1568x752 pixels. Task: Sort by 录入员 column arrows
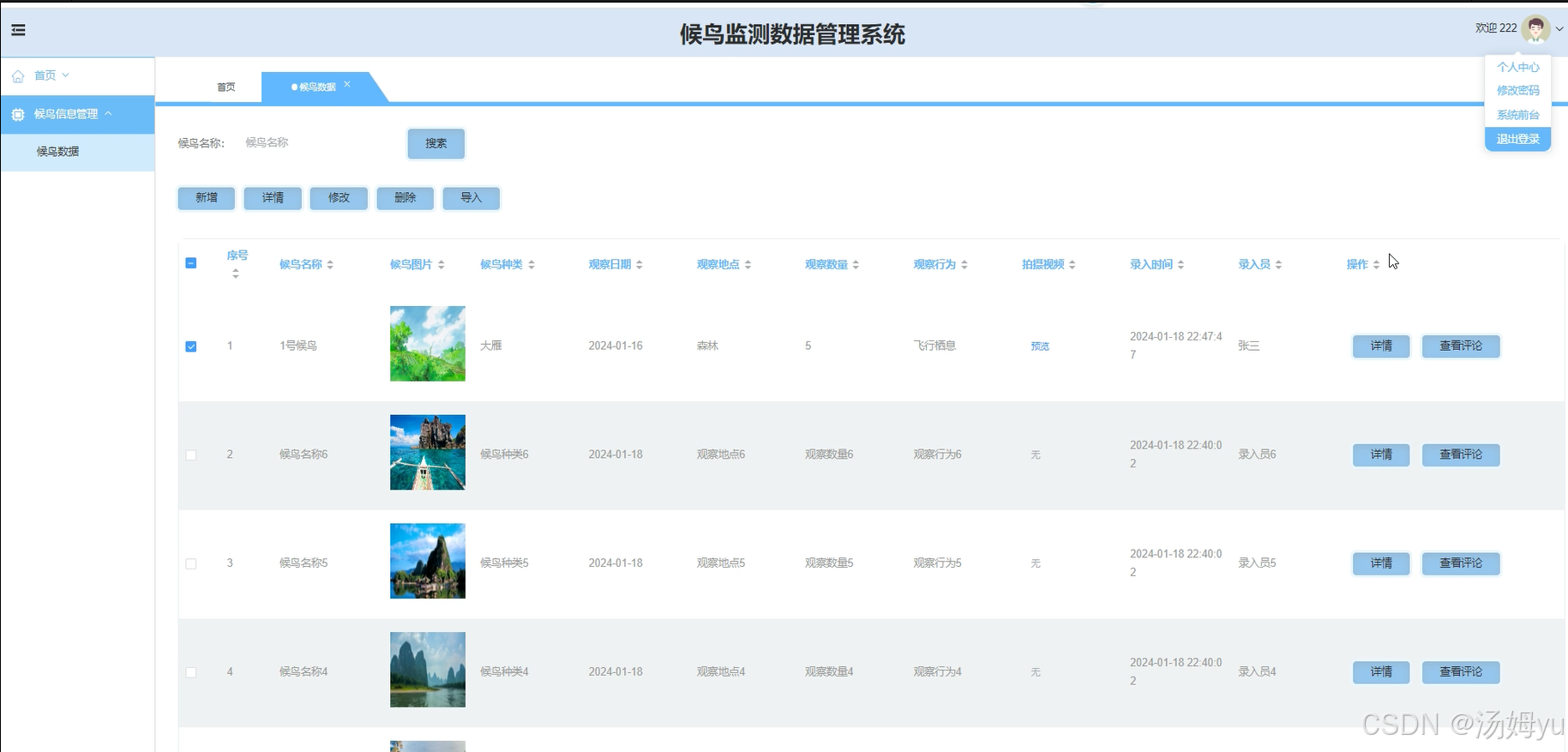tap(1278, 265)
